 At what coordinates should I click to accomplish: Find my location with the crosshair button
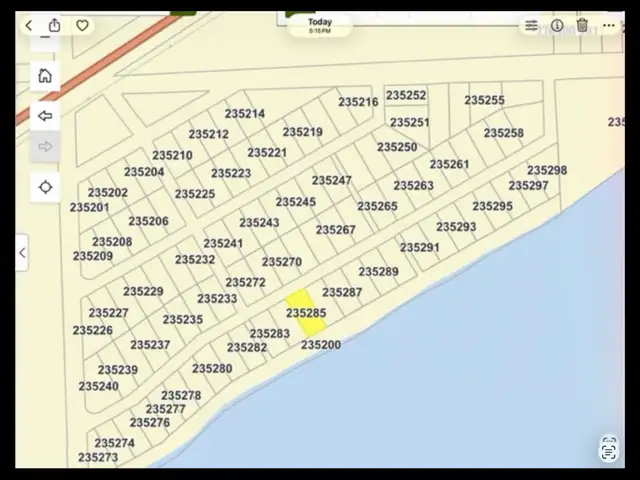45,187
